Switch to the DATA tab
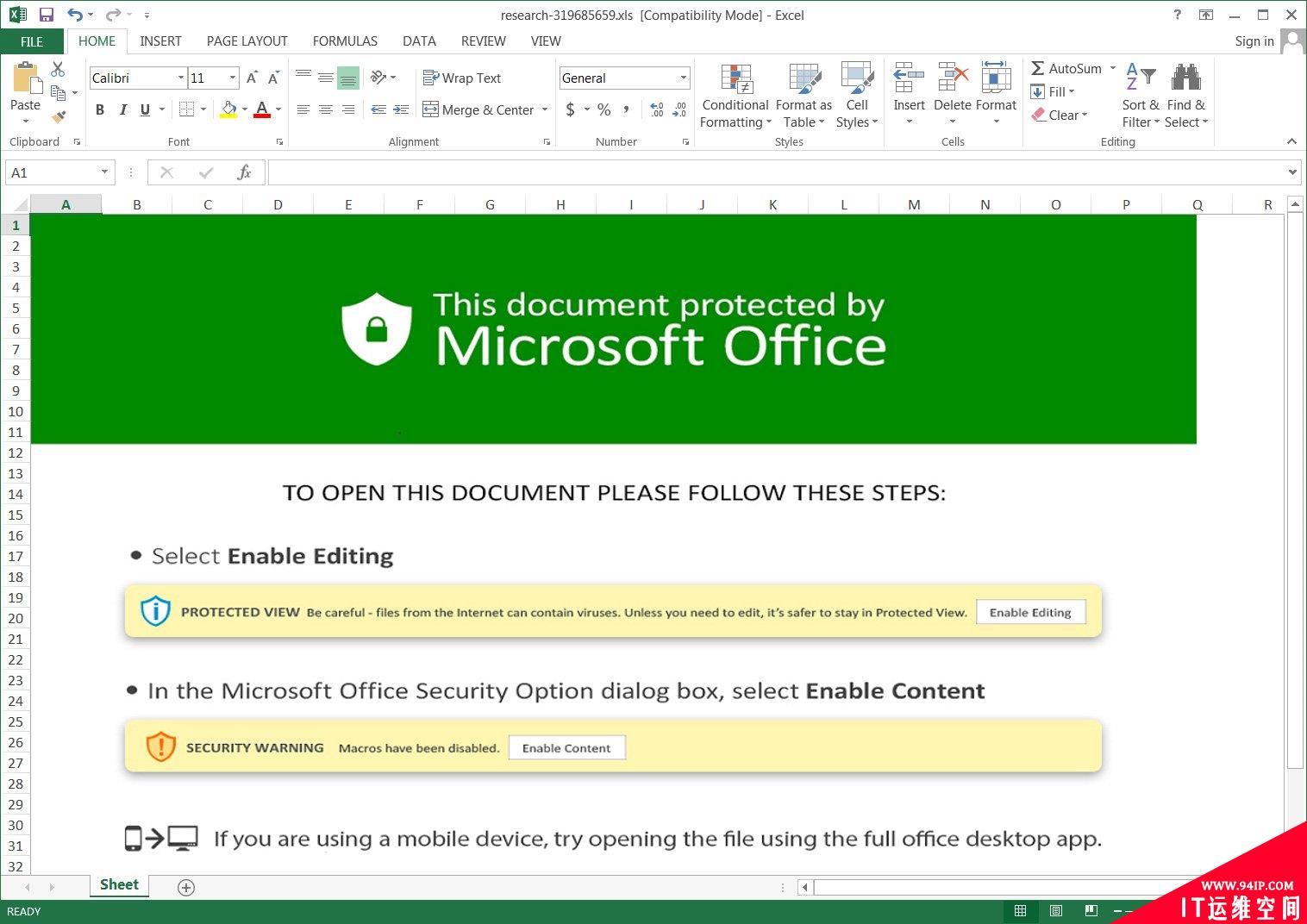This screenshot has width=1307, height=924. pyautogui.click(x=419, y=41)
